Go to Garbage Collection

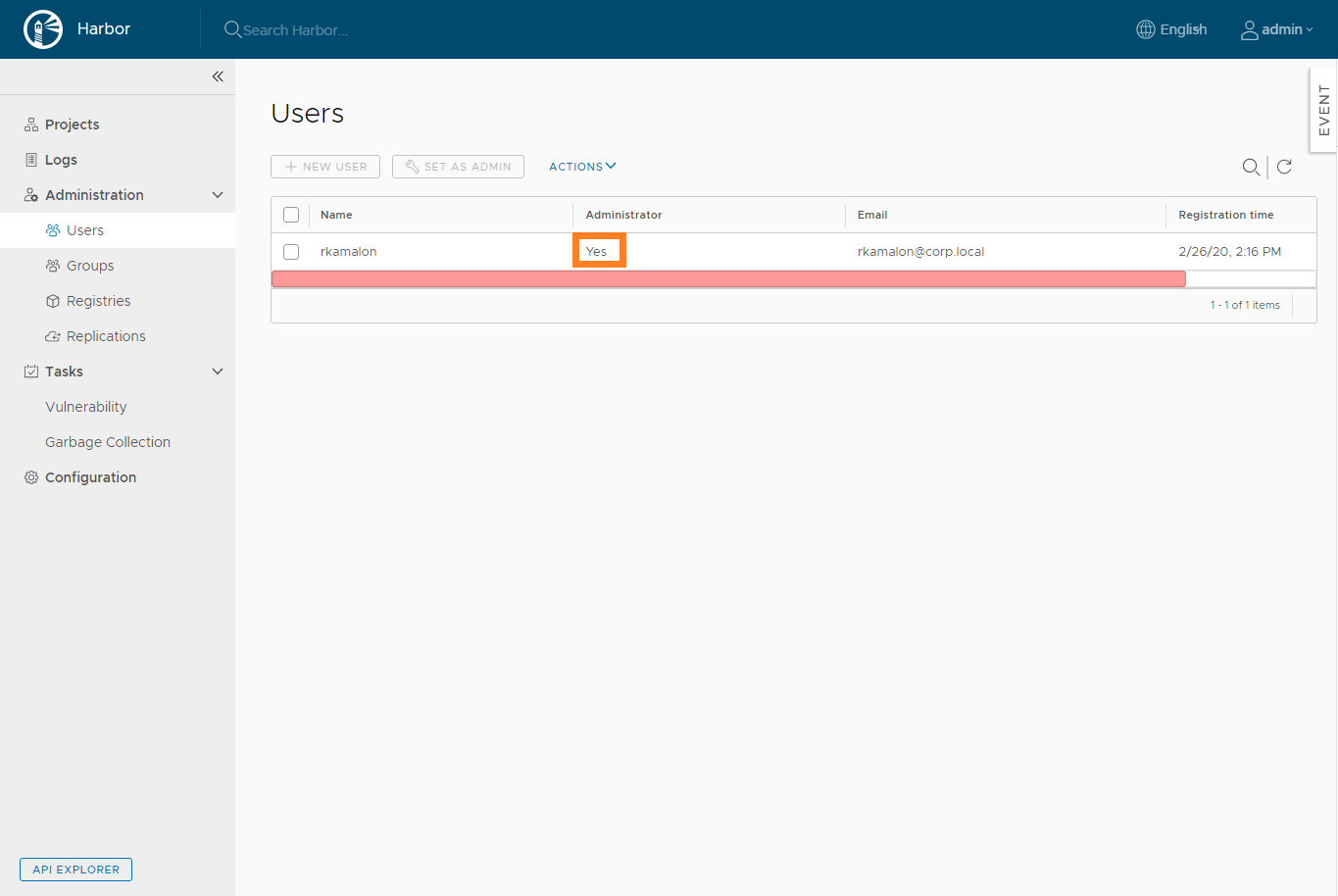108,442
